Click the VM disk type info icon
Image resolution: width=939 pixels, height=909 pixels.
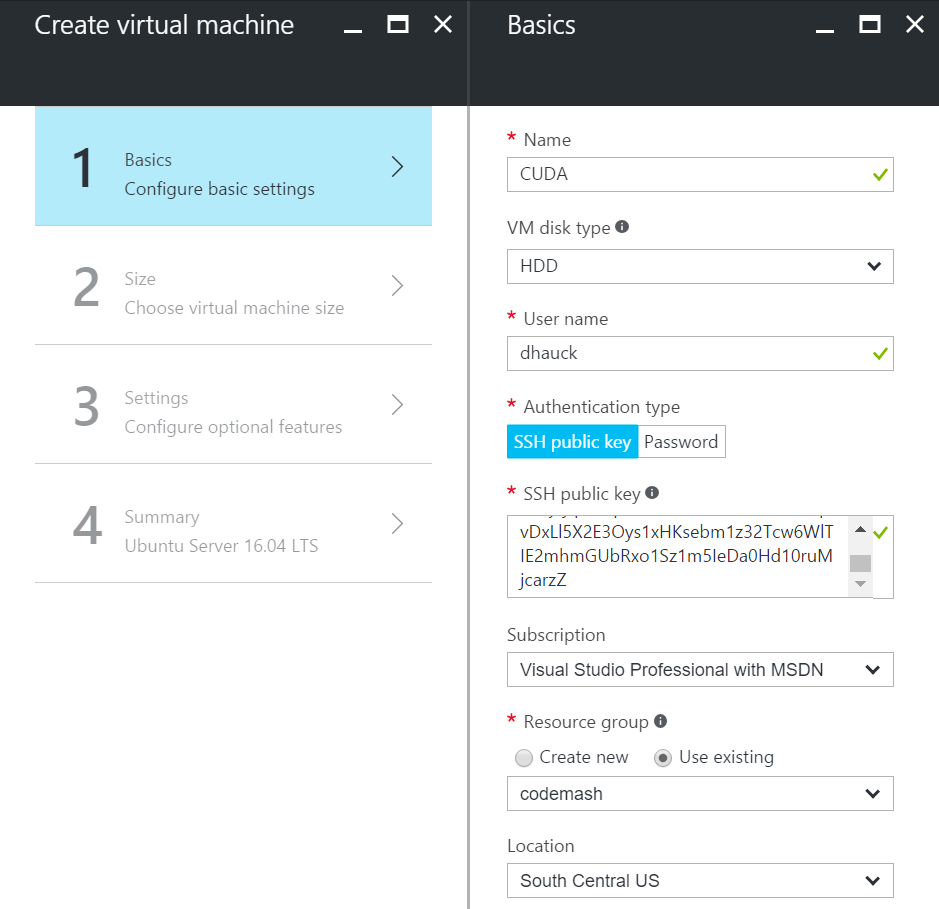tap(622, 226)
